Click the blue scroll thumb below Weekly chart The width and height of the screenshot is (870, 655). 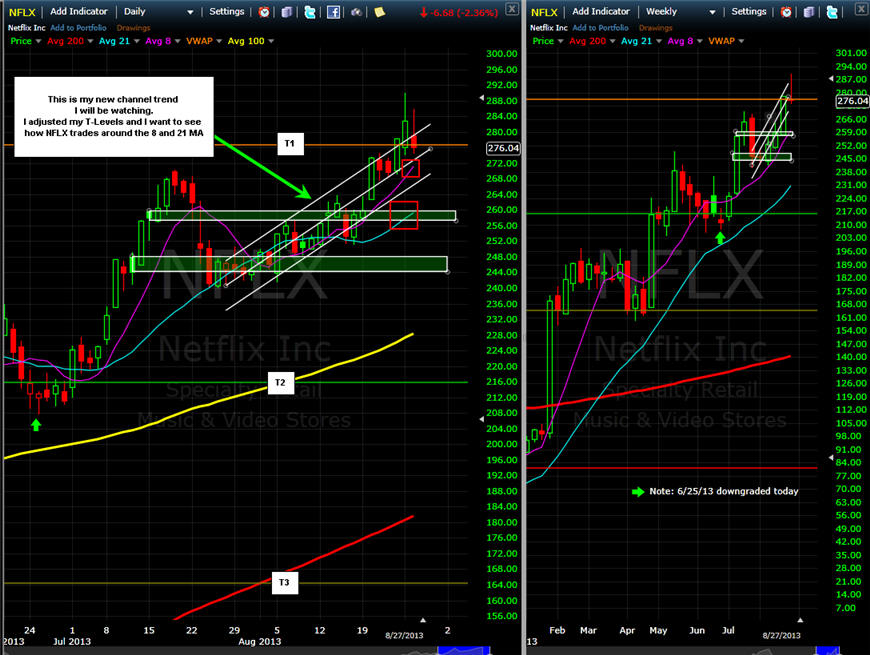tap(827, 651)
